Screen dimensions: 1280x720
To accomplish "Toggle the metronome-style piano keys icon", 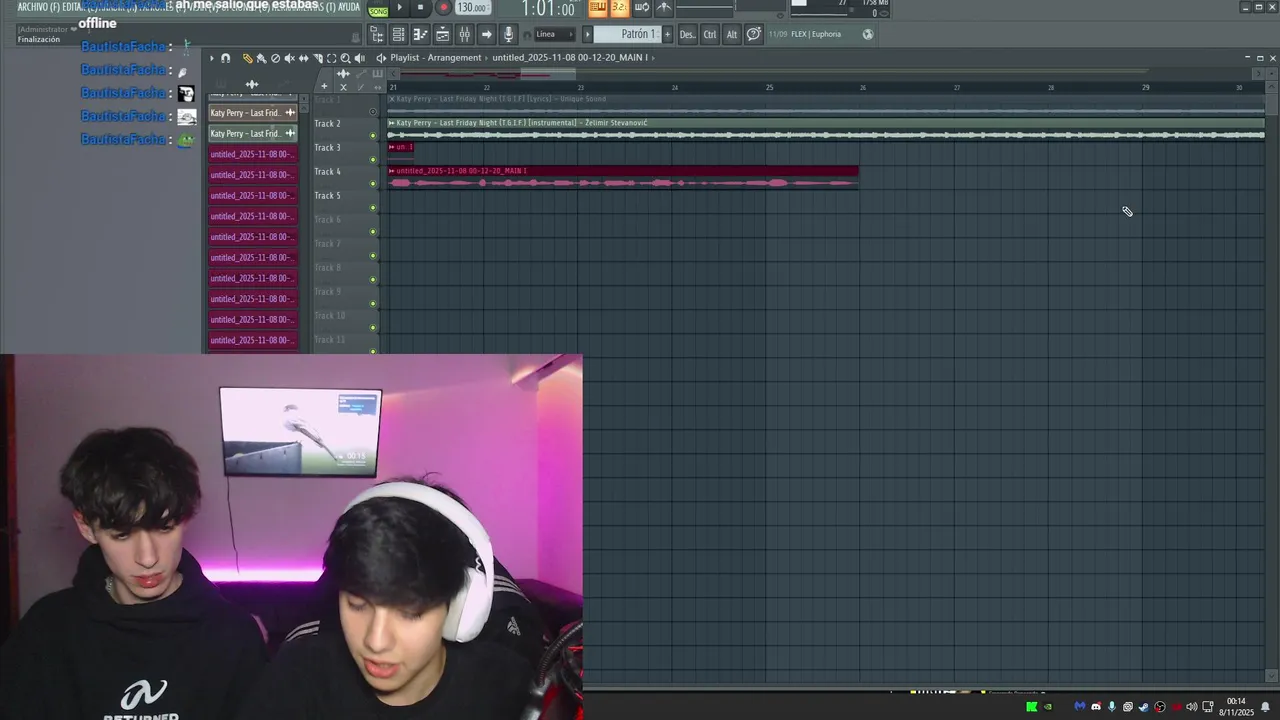I will (598, 8).
